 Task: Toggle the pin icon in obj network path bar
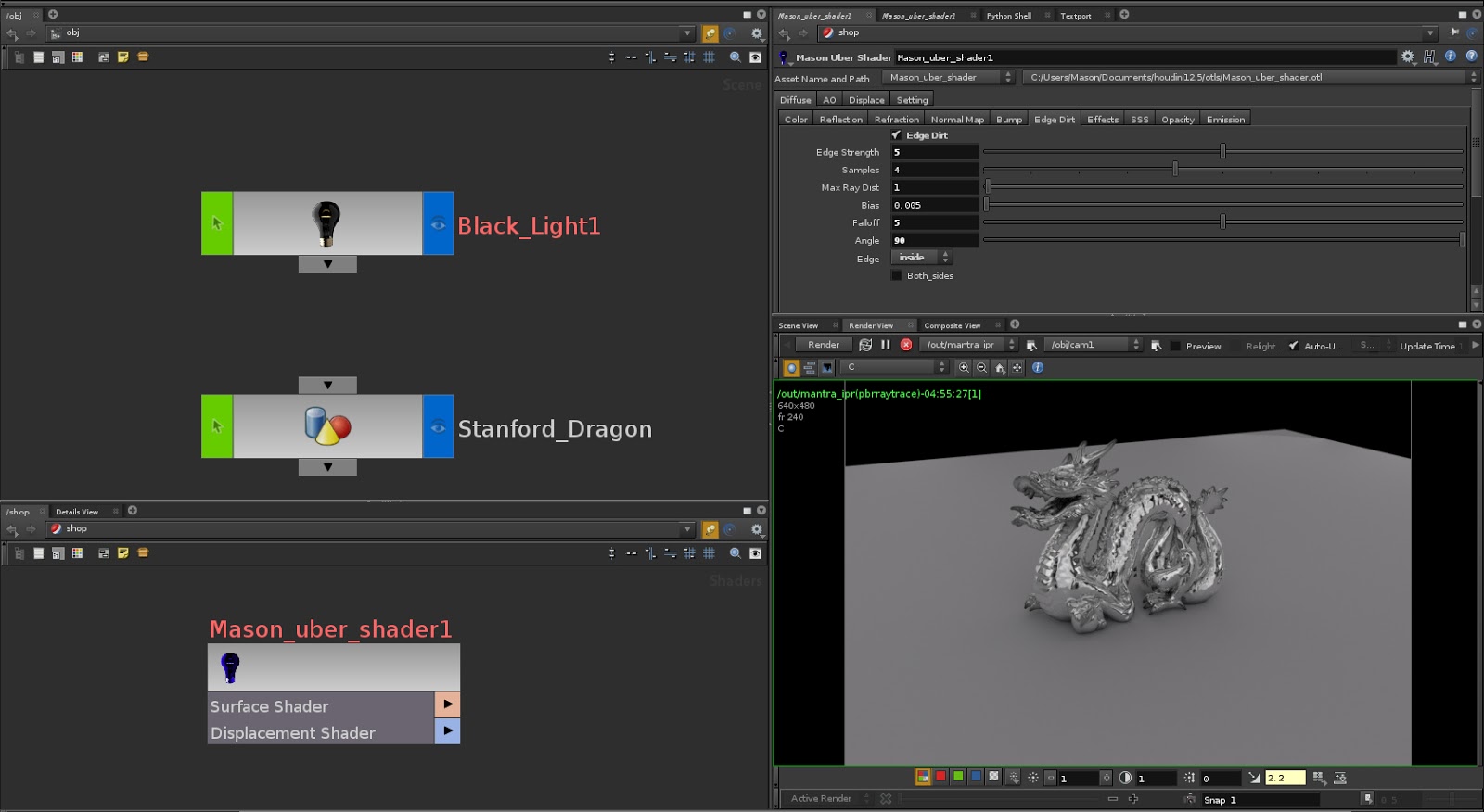(x=710, y=34)
